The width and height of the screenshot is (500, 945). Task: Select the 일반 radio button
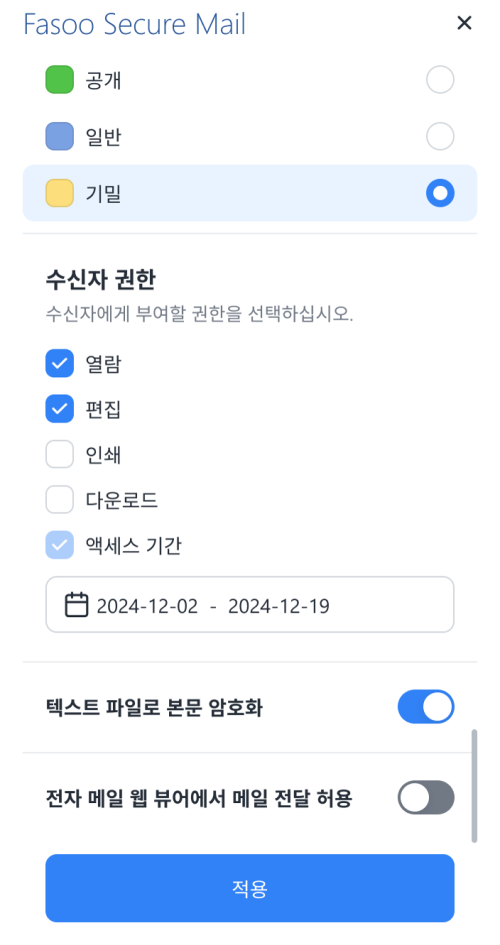tap(440, 137)
